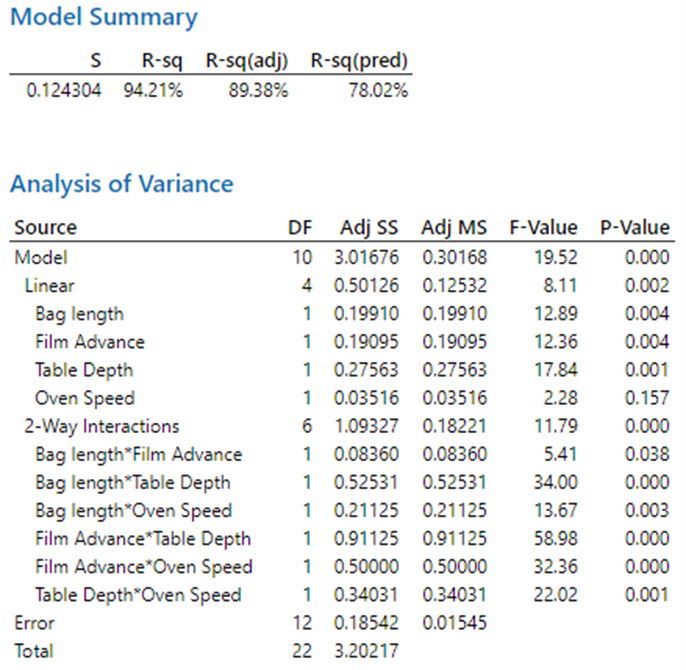Click the 0.157 P-Value cell

647,398
